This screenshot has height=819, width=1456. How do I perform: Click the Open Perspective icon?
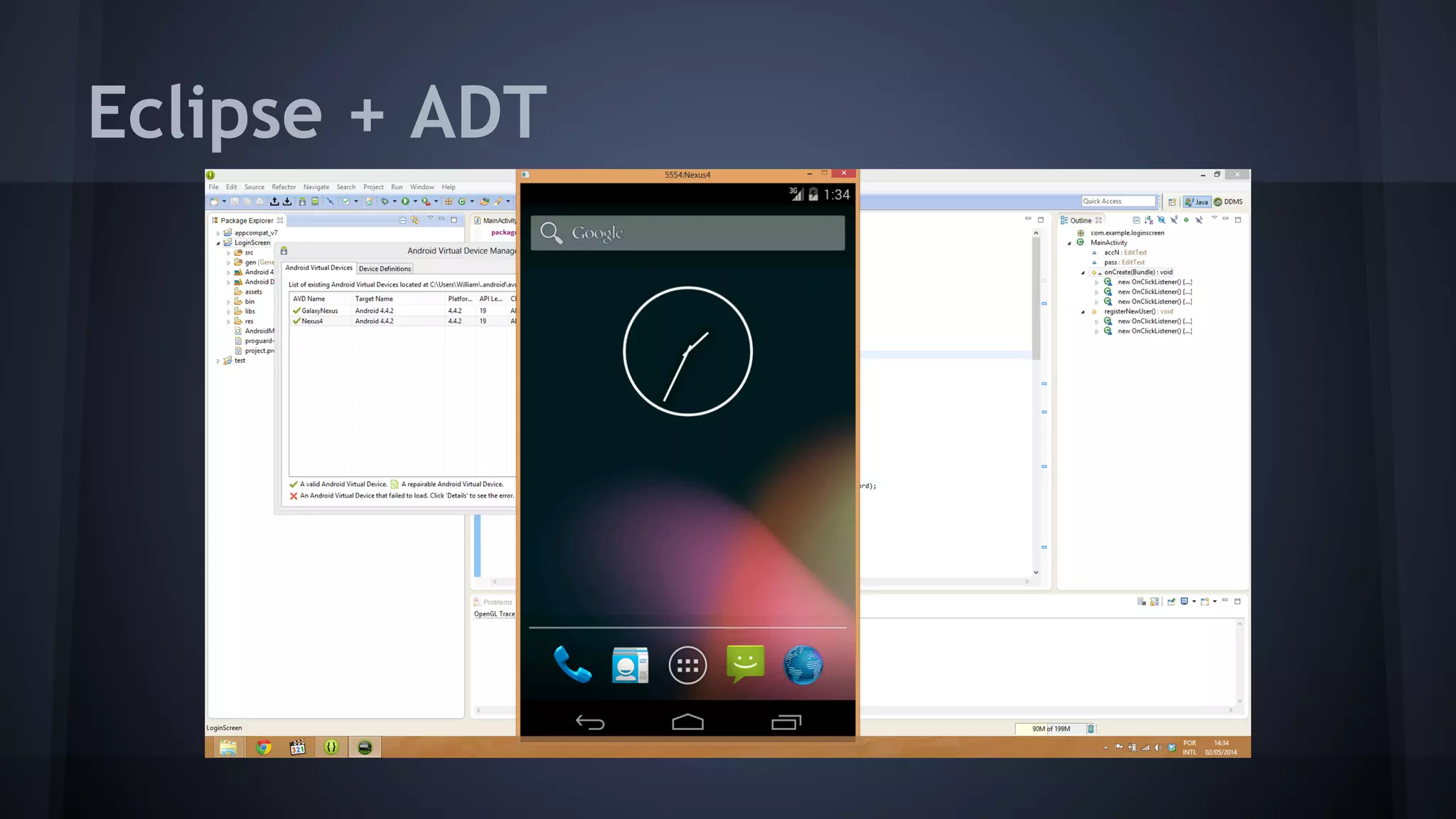click(x=1172, y=202)
